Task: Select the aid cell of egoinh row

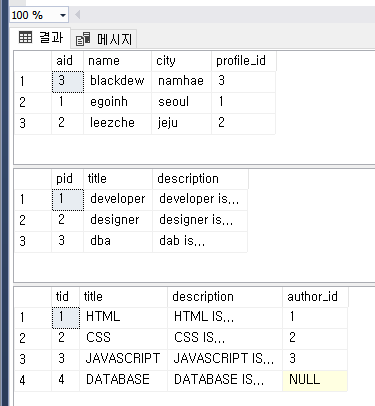Action: tap(68, 102)
